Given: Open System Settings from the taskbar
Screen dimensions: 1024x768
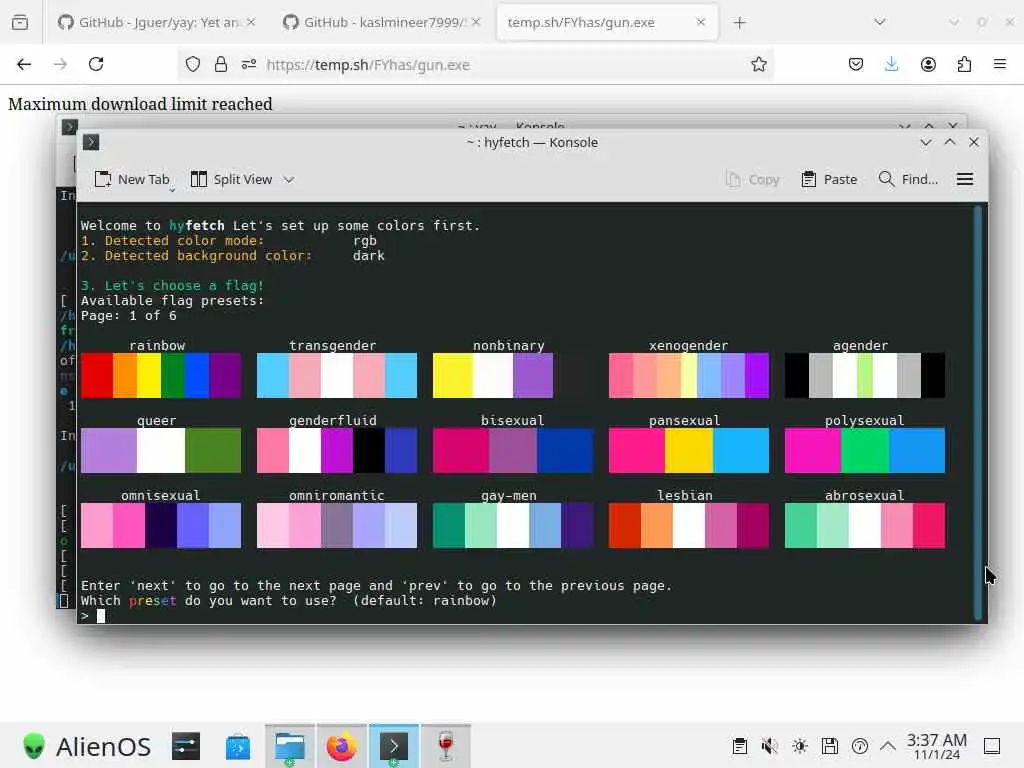Looking at the screenshot, I should tap(185, 746).
